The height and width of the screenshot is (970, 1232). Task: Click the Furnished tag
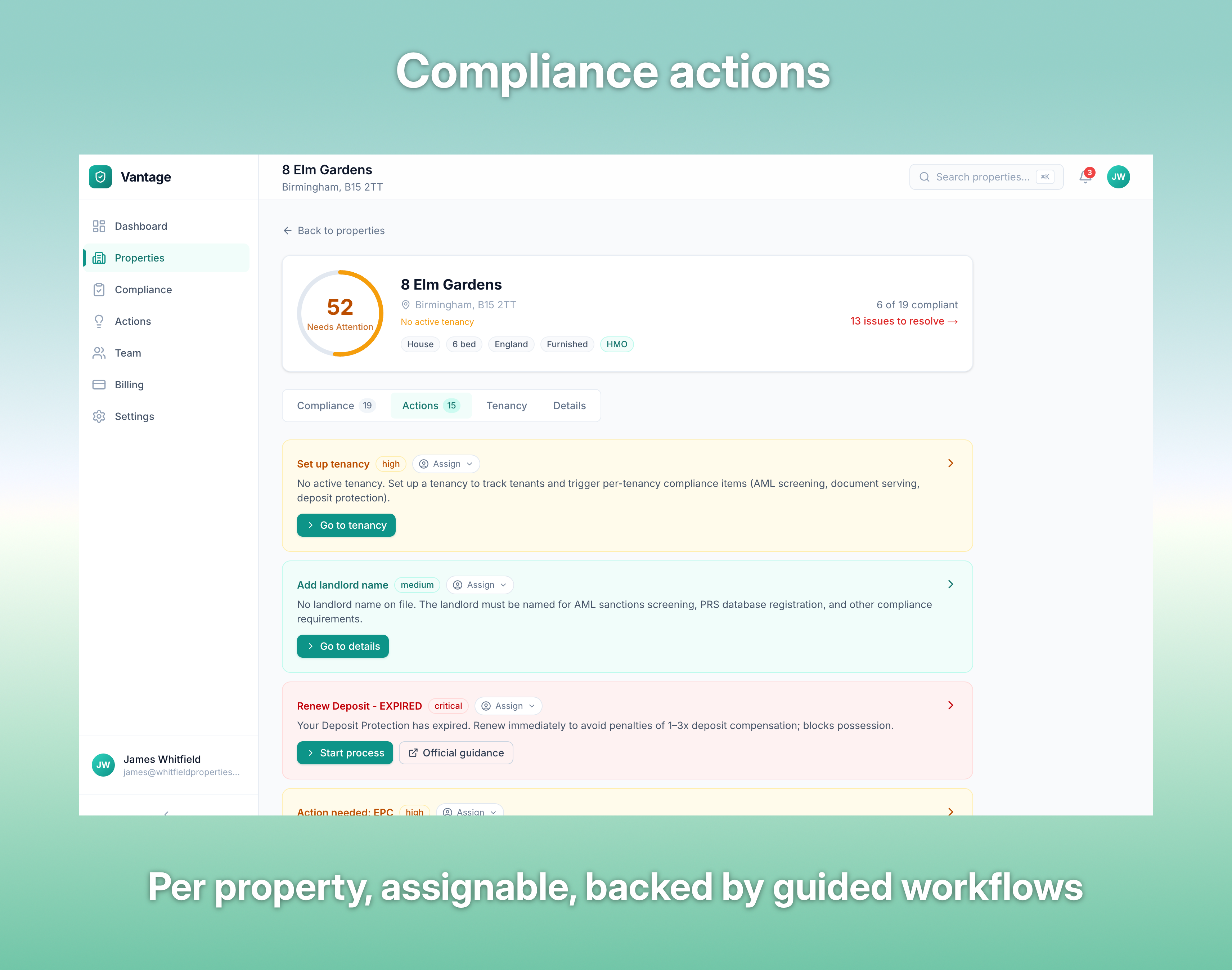click(x=567, y=344)
